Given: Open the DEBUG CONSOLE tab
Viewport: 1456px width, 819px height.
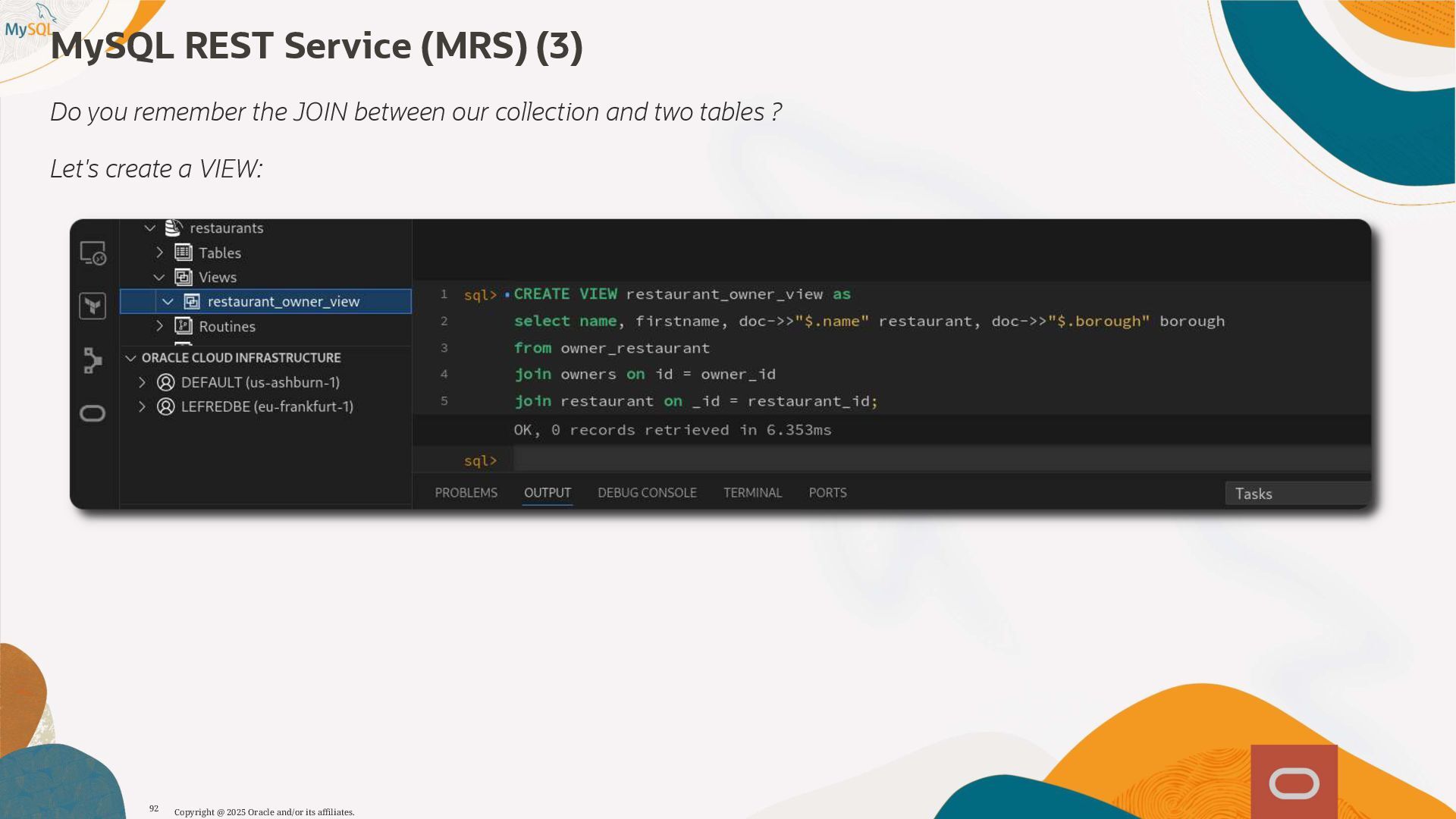Looking at the screenshot, I should tap(646, 493).
